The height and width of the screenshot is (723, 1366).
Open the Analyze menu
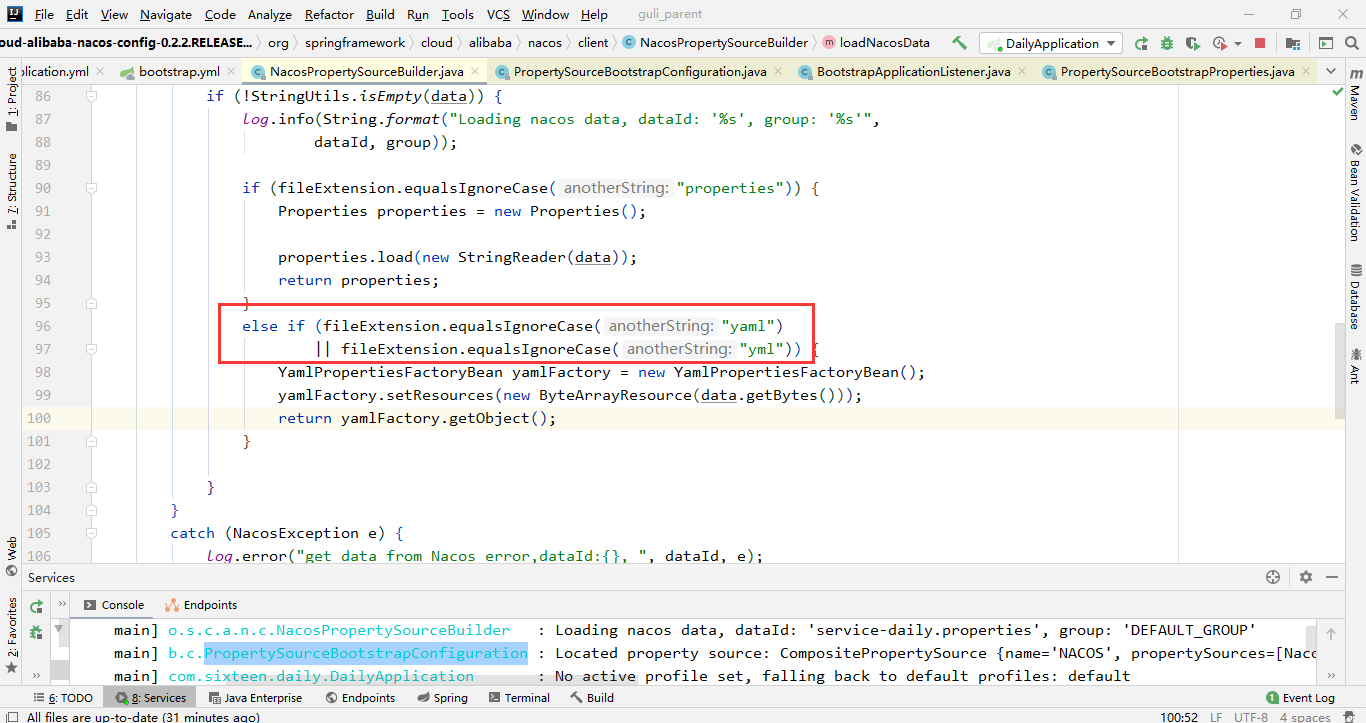(x=270, y=14)
